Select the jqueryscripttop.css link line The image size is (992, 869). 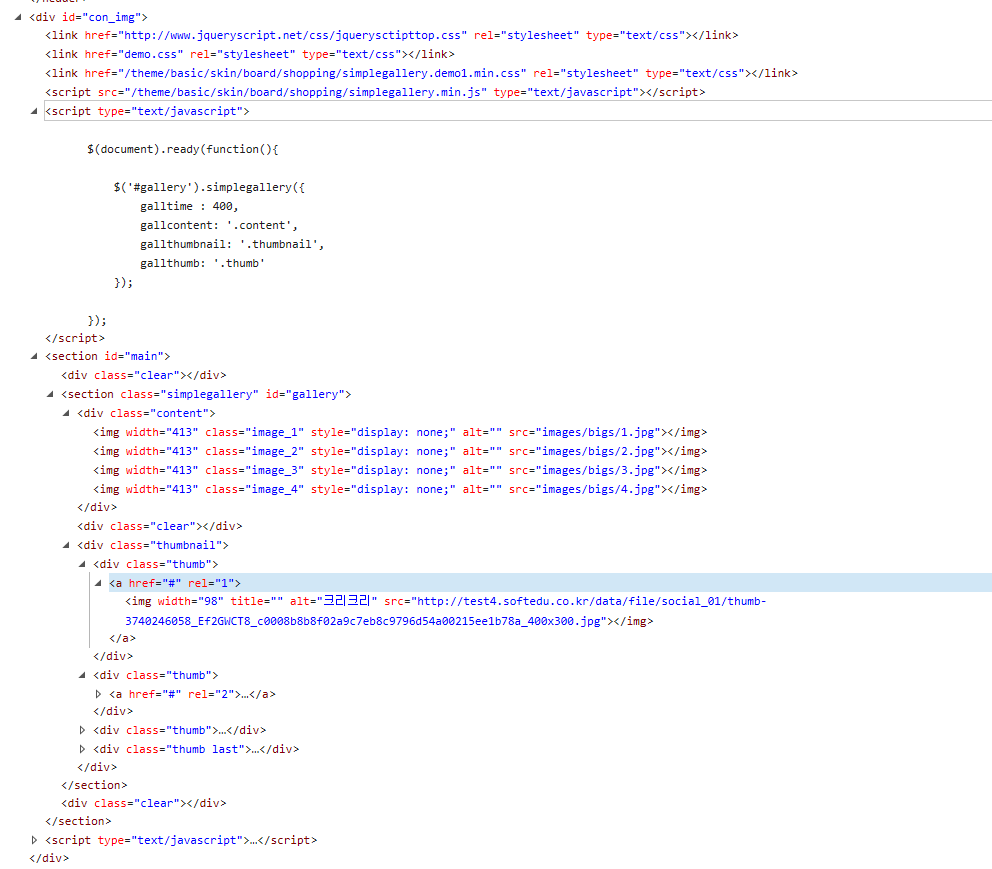tap(392, 35)
